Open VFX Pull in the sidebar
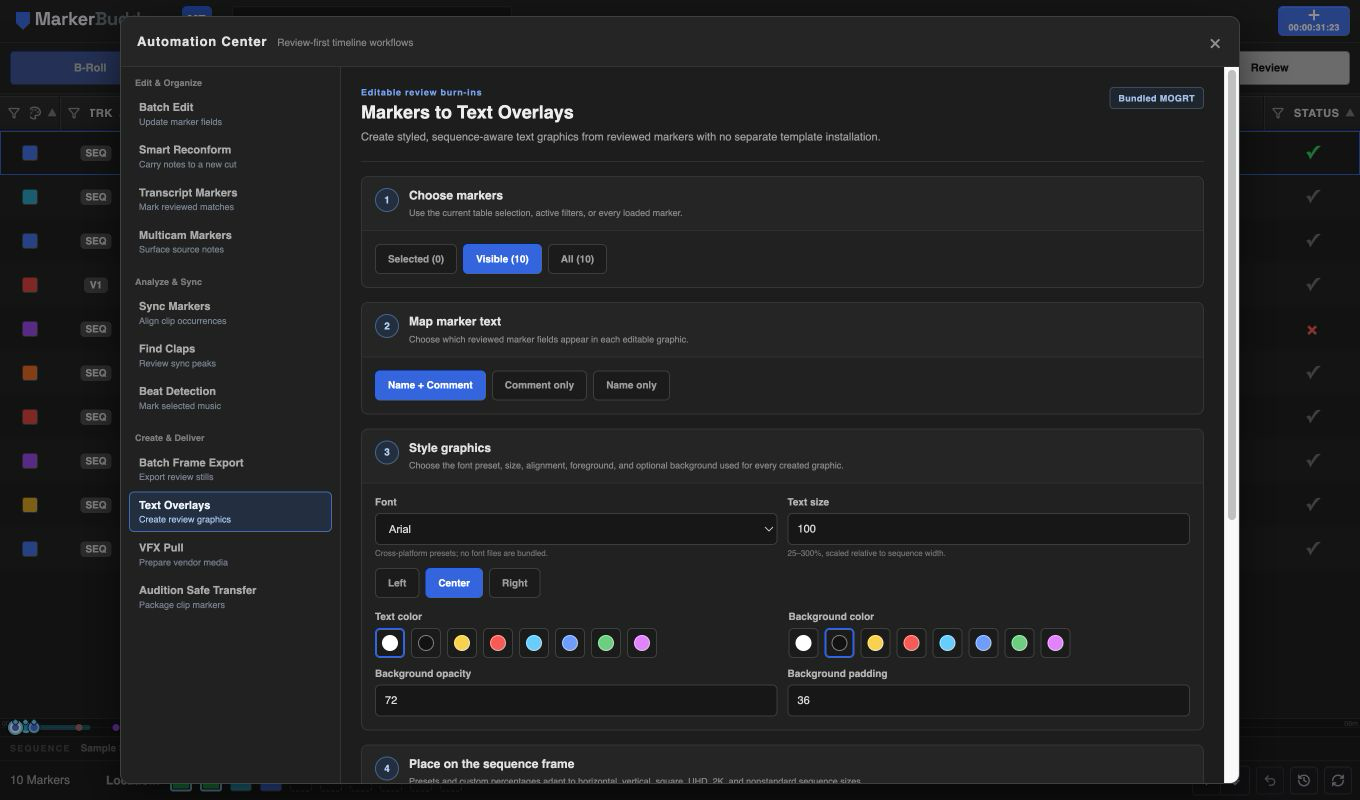 230,554
